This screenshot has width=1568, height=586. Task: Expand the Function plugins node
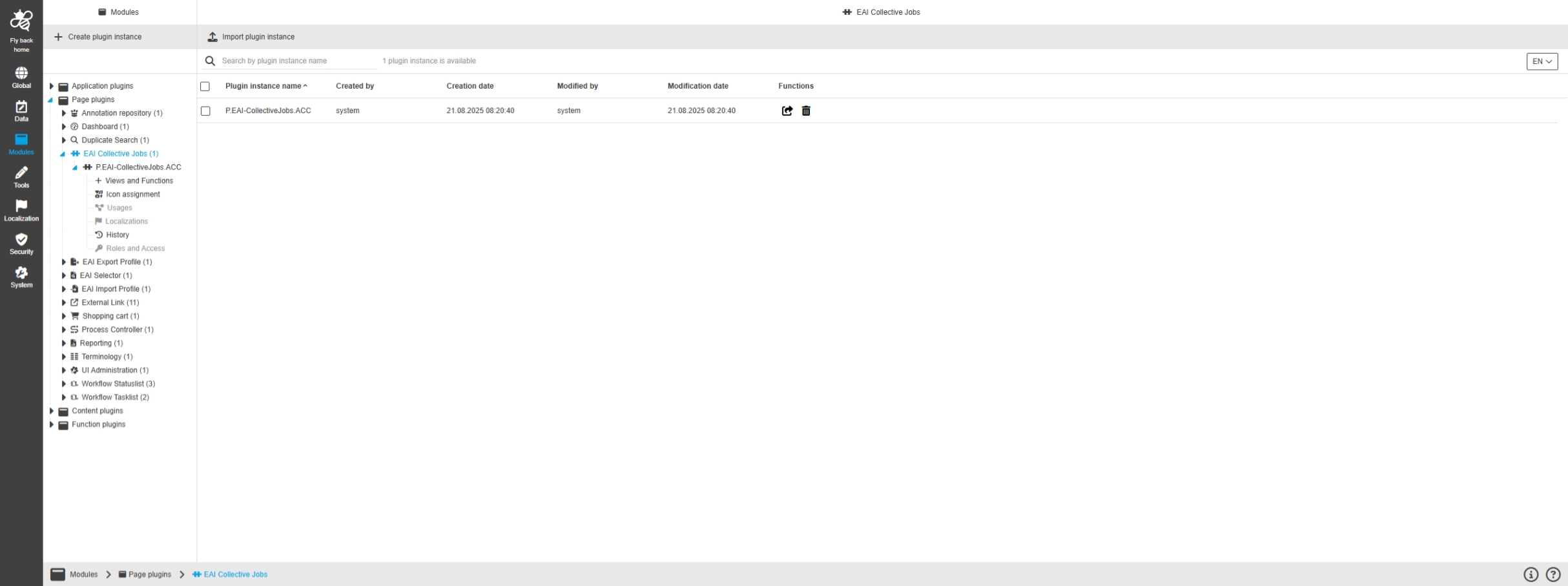(52, 424)
